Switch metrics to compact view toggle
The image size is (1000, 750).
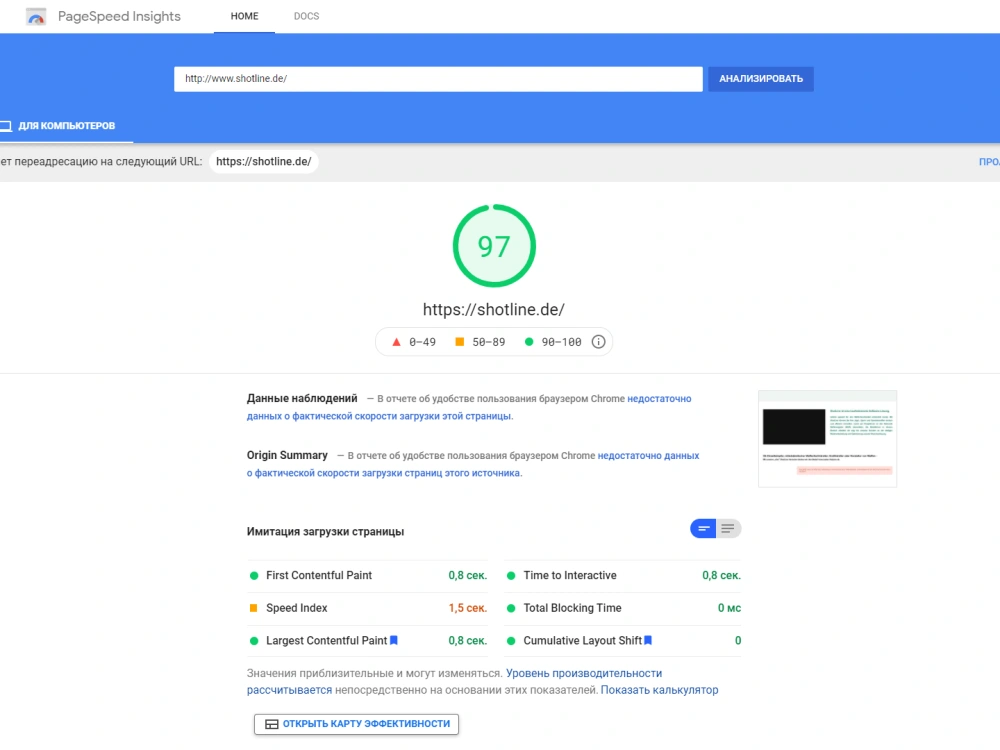703,529
